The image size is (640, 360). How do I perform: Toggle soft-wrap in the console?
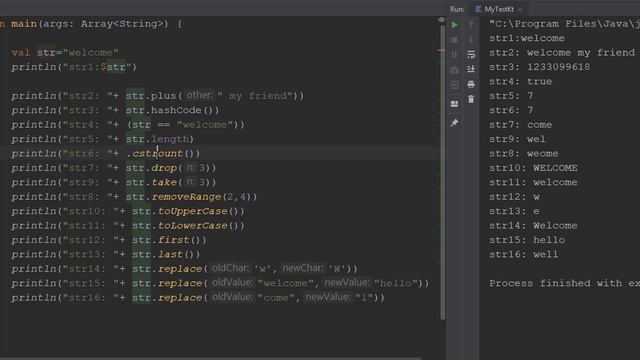(x=471, y=54)
